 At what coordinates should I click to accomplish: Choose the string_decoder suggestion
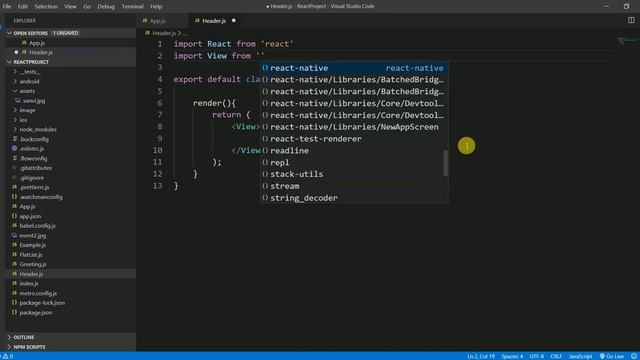pyautogui.click(x=354, y=198)
